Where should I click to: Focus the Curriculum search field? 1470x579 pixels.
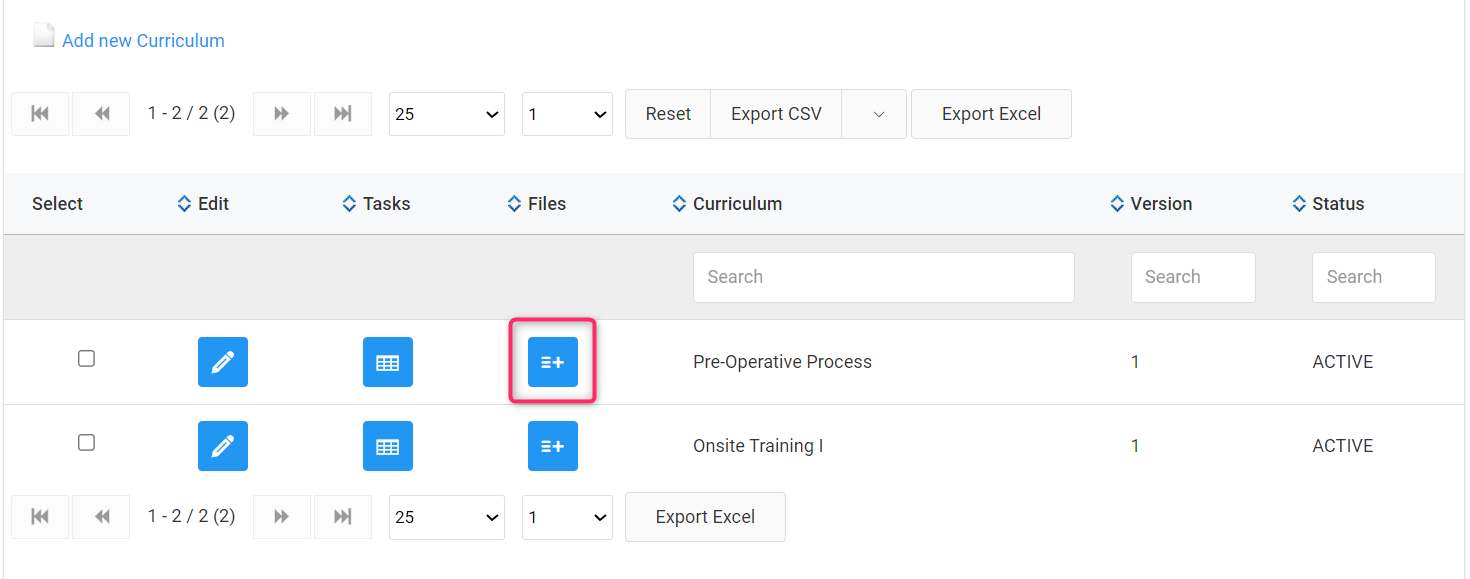884,277
